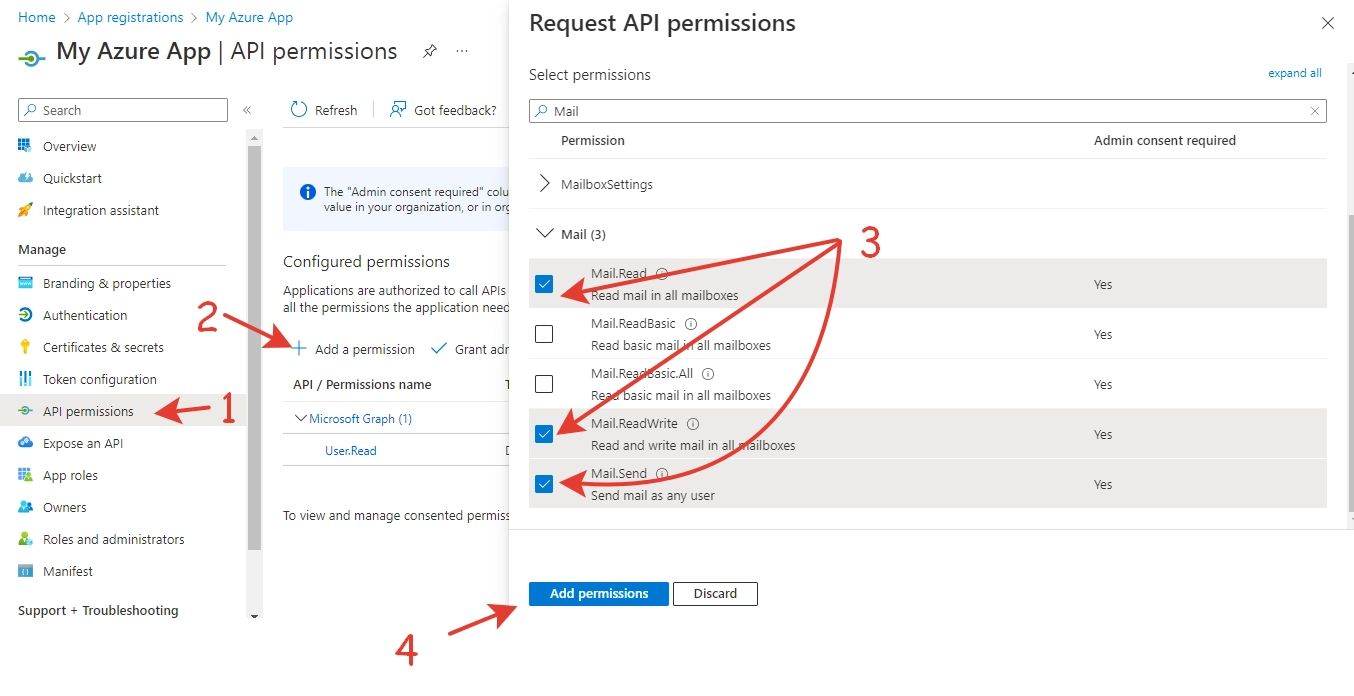Click the info icon next to Mail.ReadWrite

pos(693,424)
